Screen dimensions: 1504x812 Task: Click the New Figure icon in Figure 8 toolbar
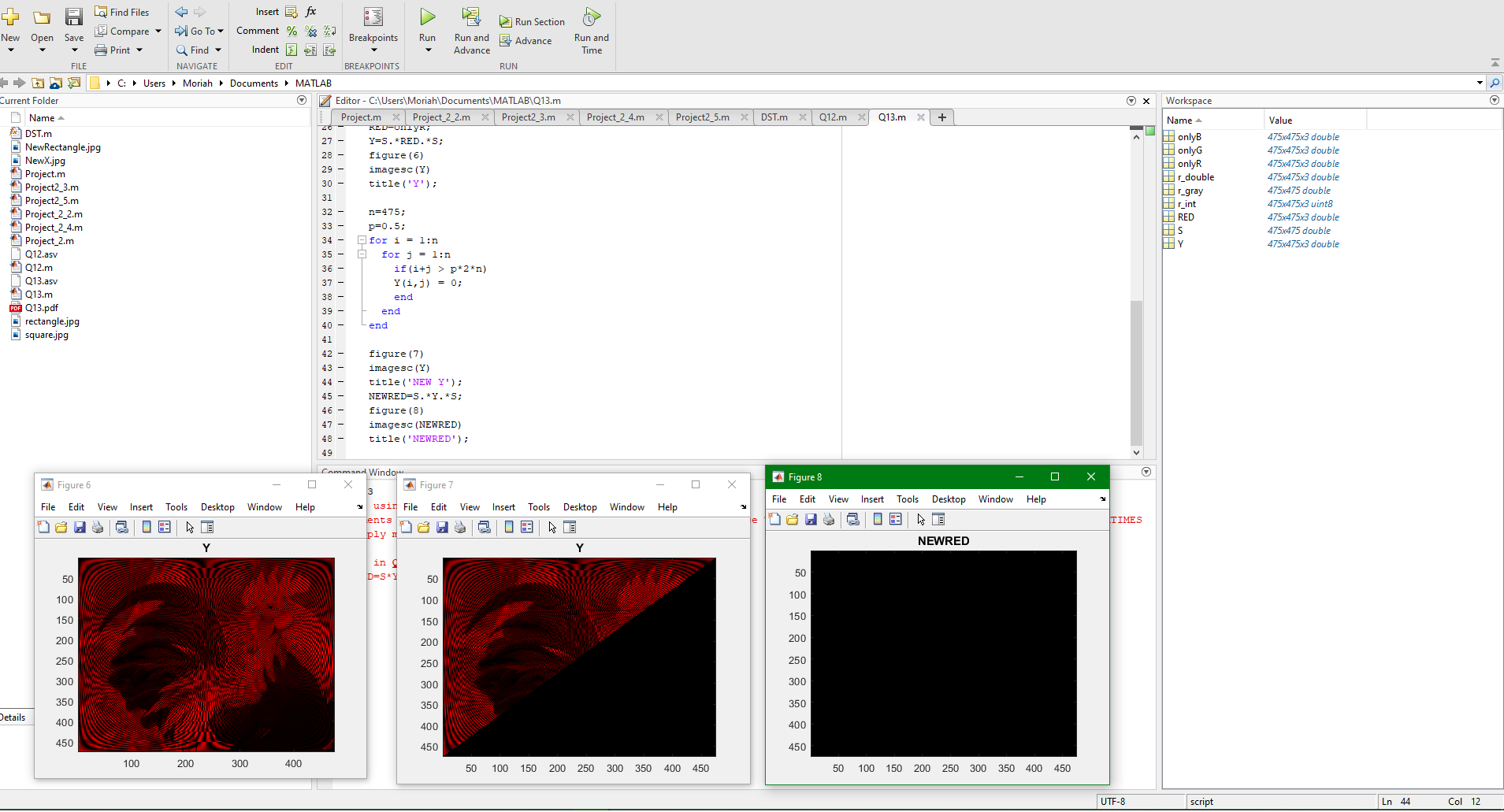(775, 520)
